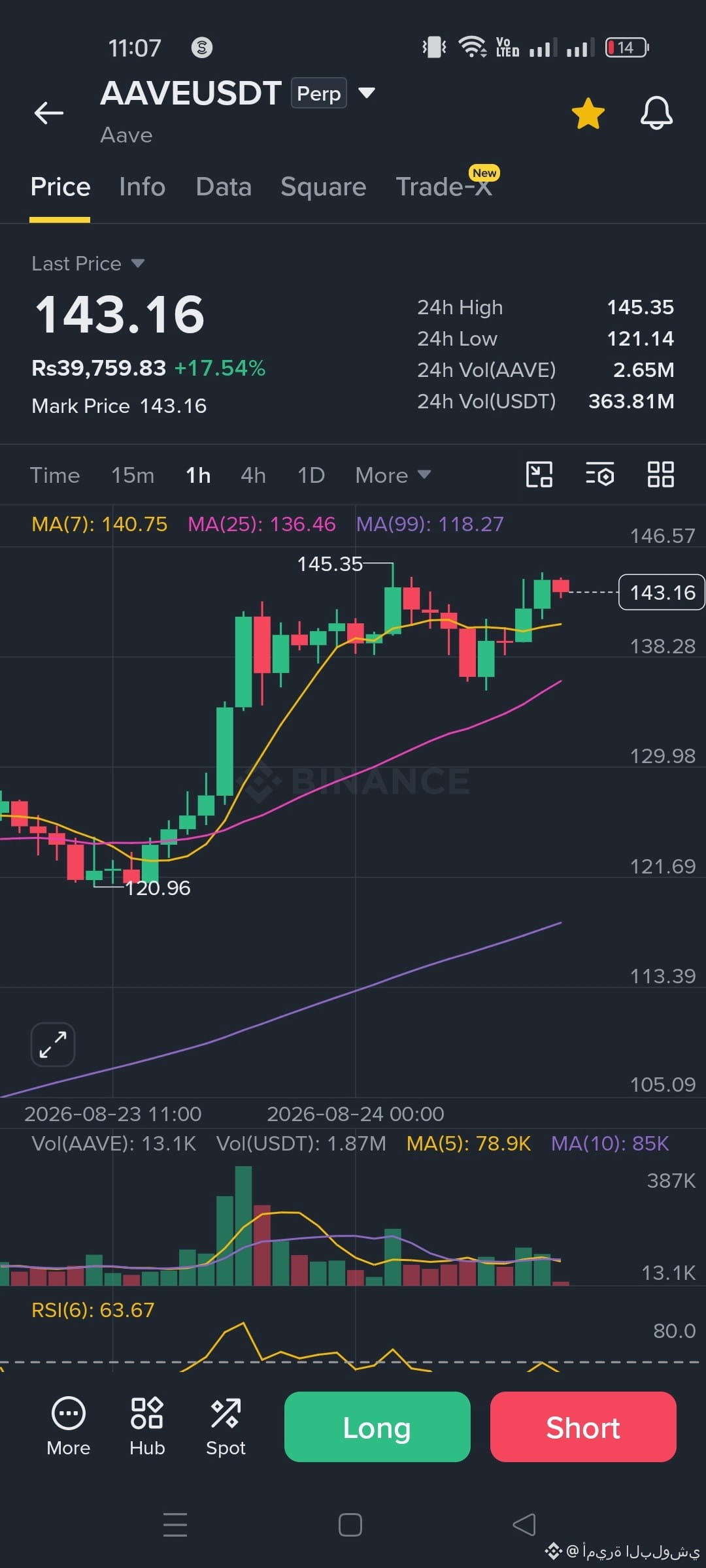Viewport: 706px width, 1568px height.
Task: Expand the More intervals dropdown
Action: [393, 475]
